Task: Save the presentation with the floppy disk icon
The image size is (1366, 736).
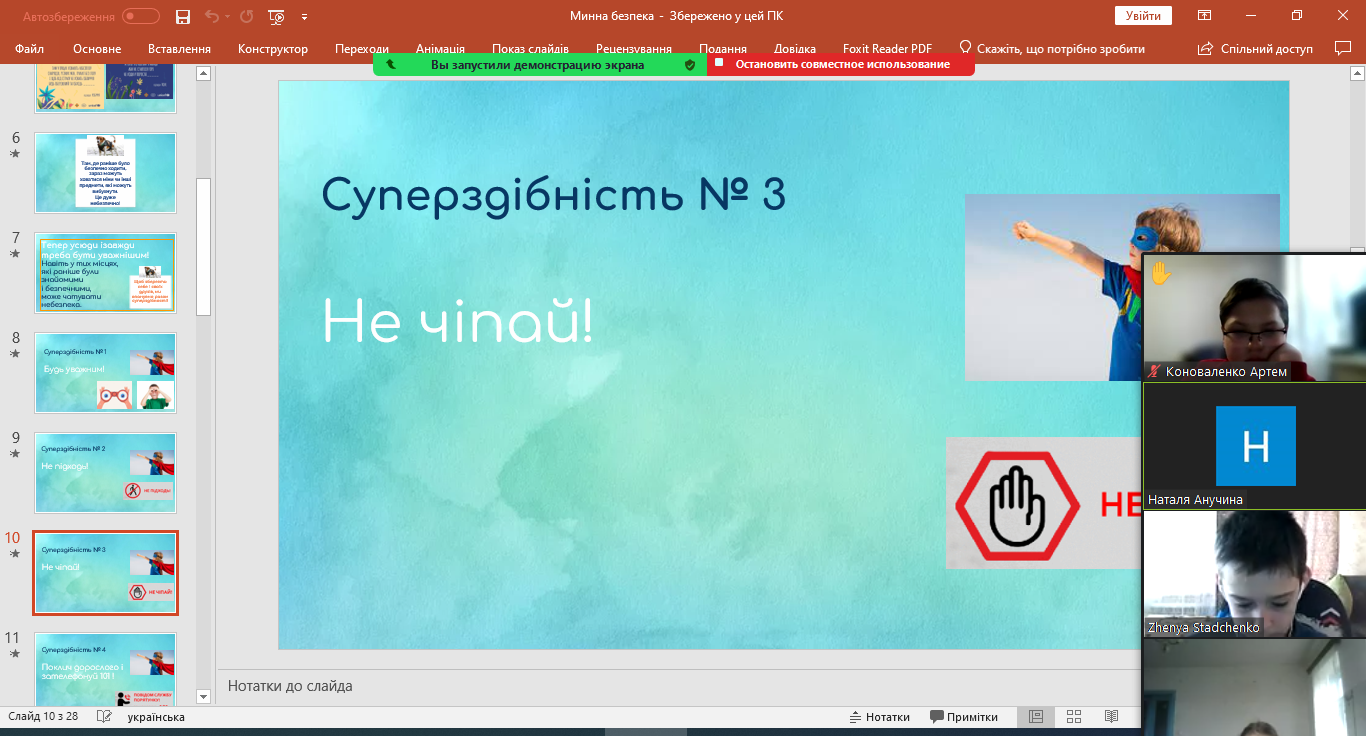Action: (x=183, y=16)
